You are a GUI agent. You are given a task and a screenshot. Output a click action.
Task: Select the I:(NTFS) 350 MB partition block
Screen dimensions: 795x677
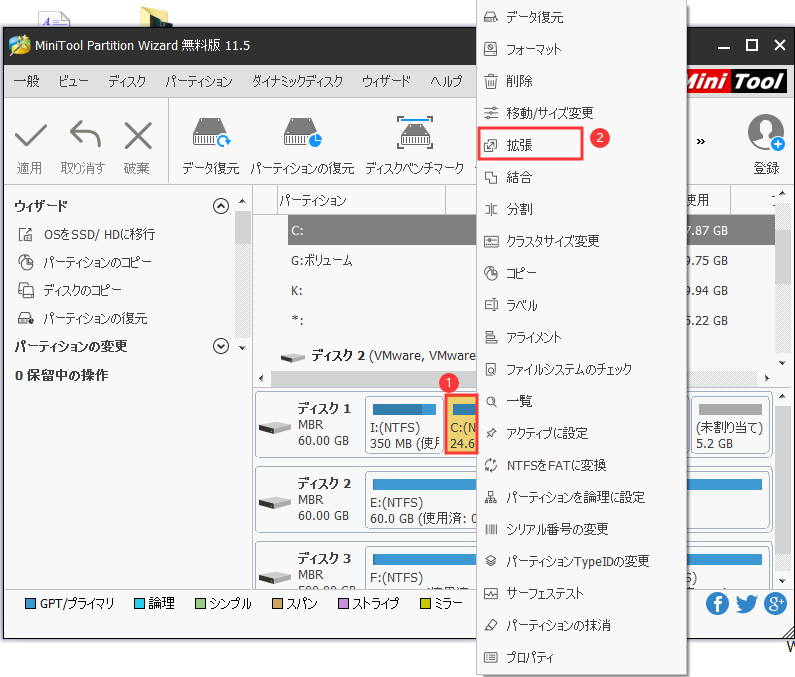pos(404,425)
